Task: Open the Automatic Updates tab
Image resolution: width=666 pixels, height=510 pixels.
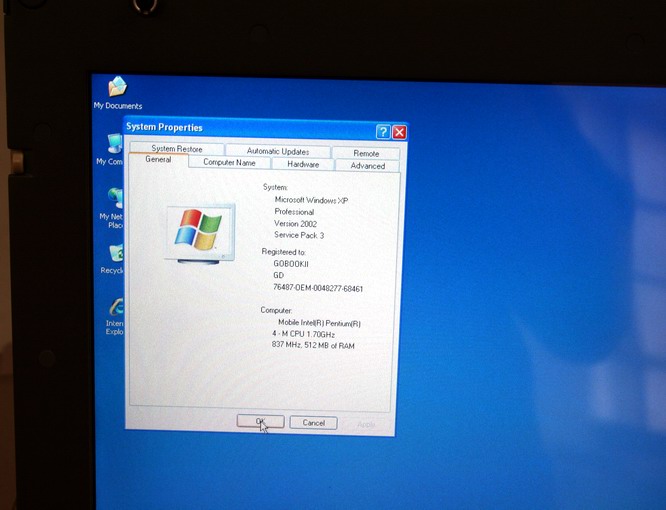Action: (x=277, y=151)
